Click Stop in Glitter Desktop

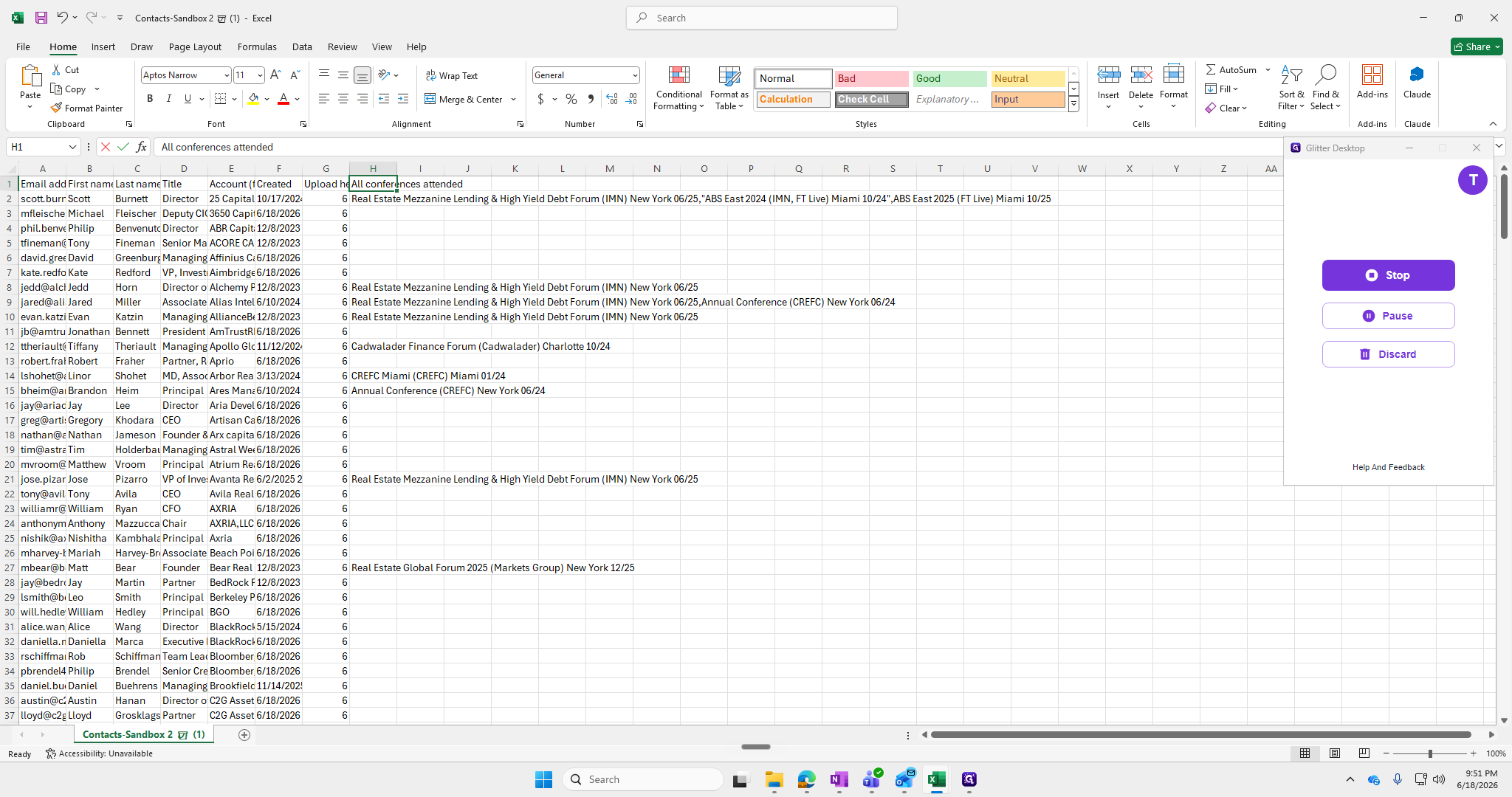coord(1388,275)
